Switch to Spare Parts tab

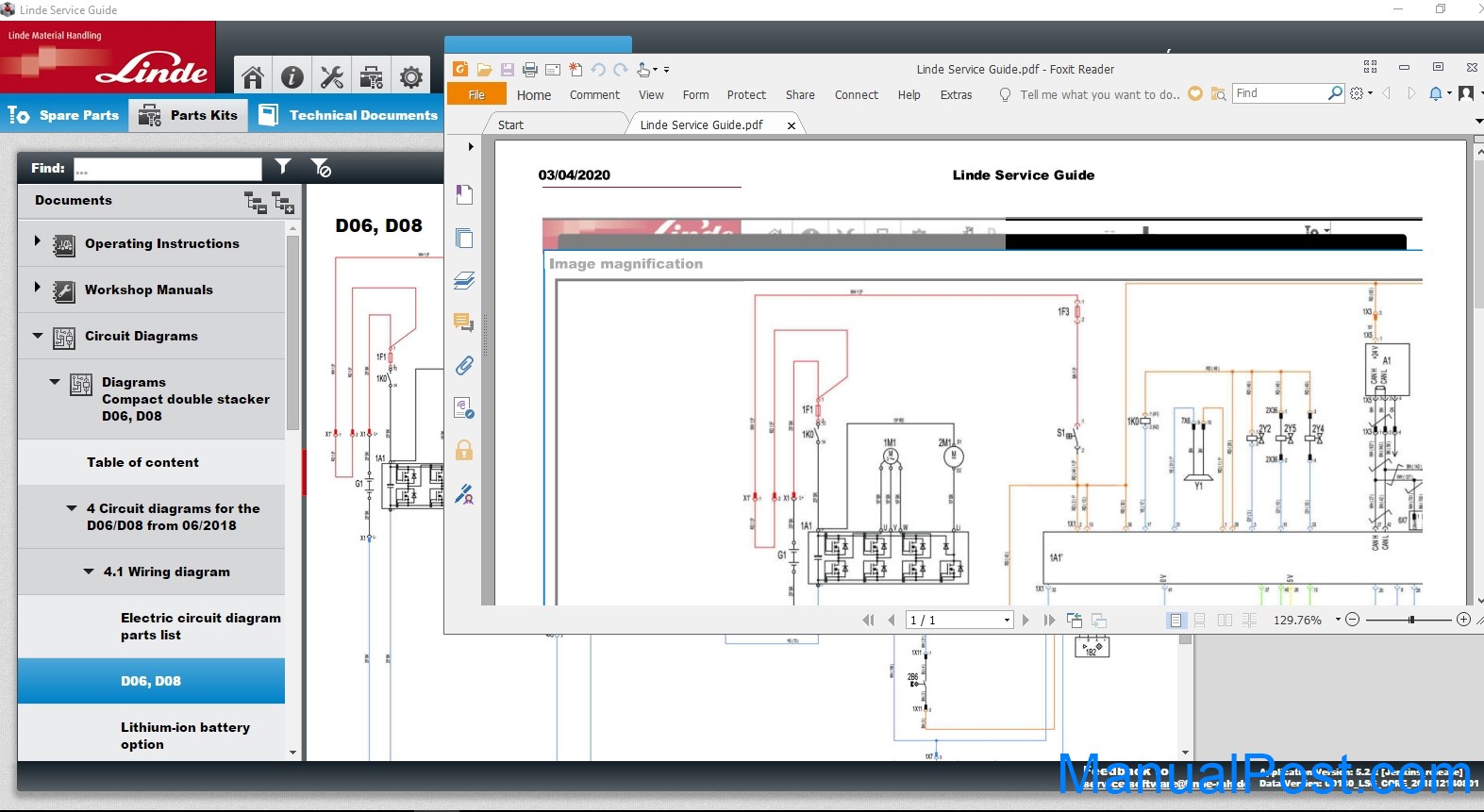pyautogui.click(x=64, y=115)
